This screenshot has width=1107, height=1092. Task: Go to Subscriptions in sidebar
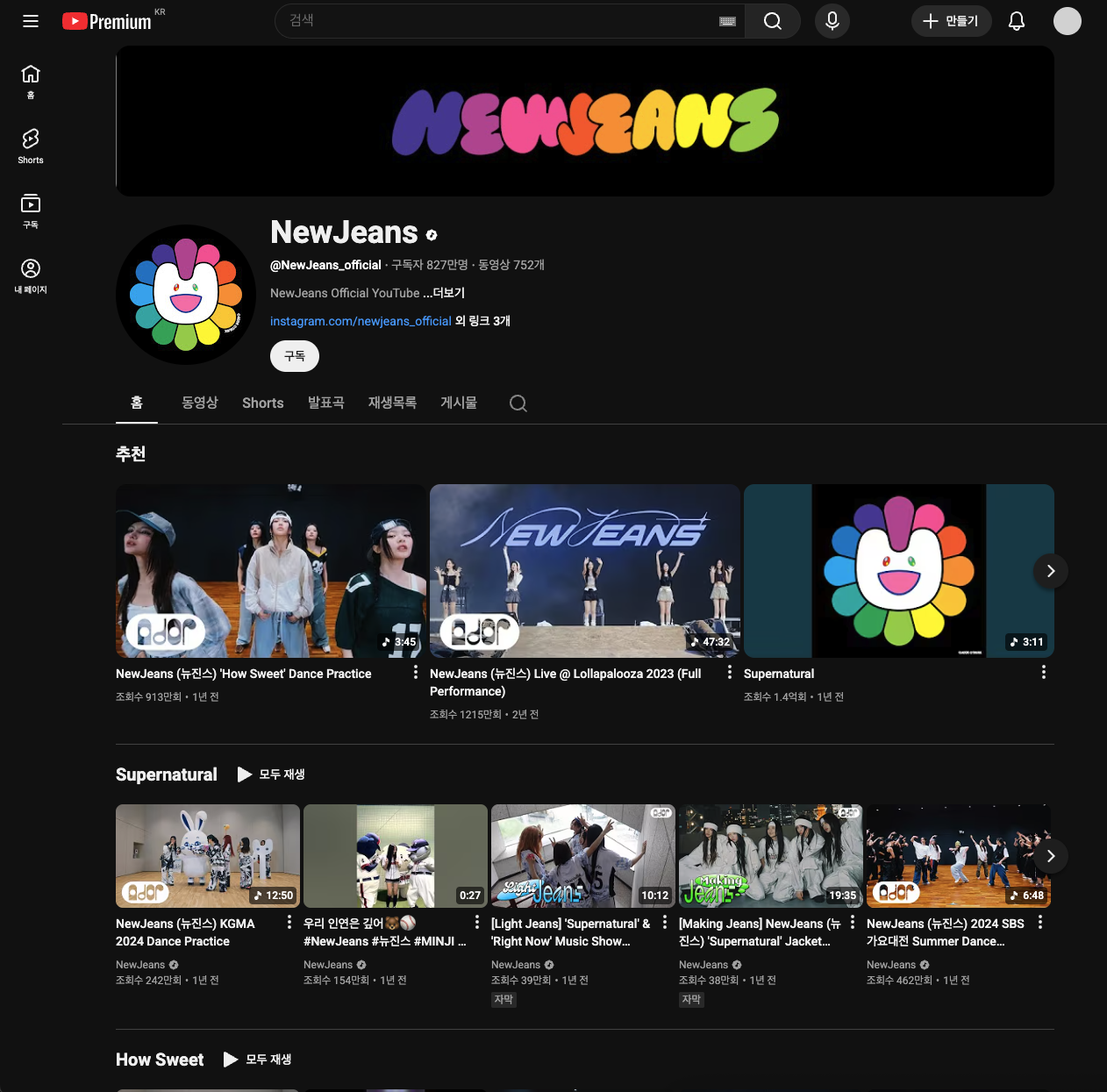pyautogui.click(x=31, y=211)
